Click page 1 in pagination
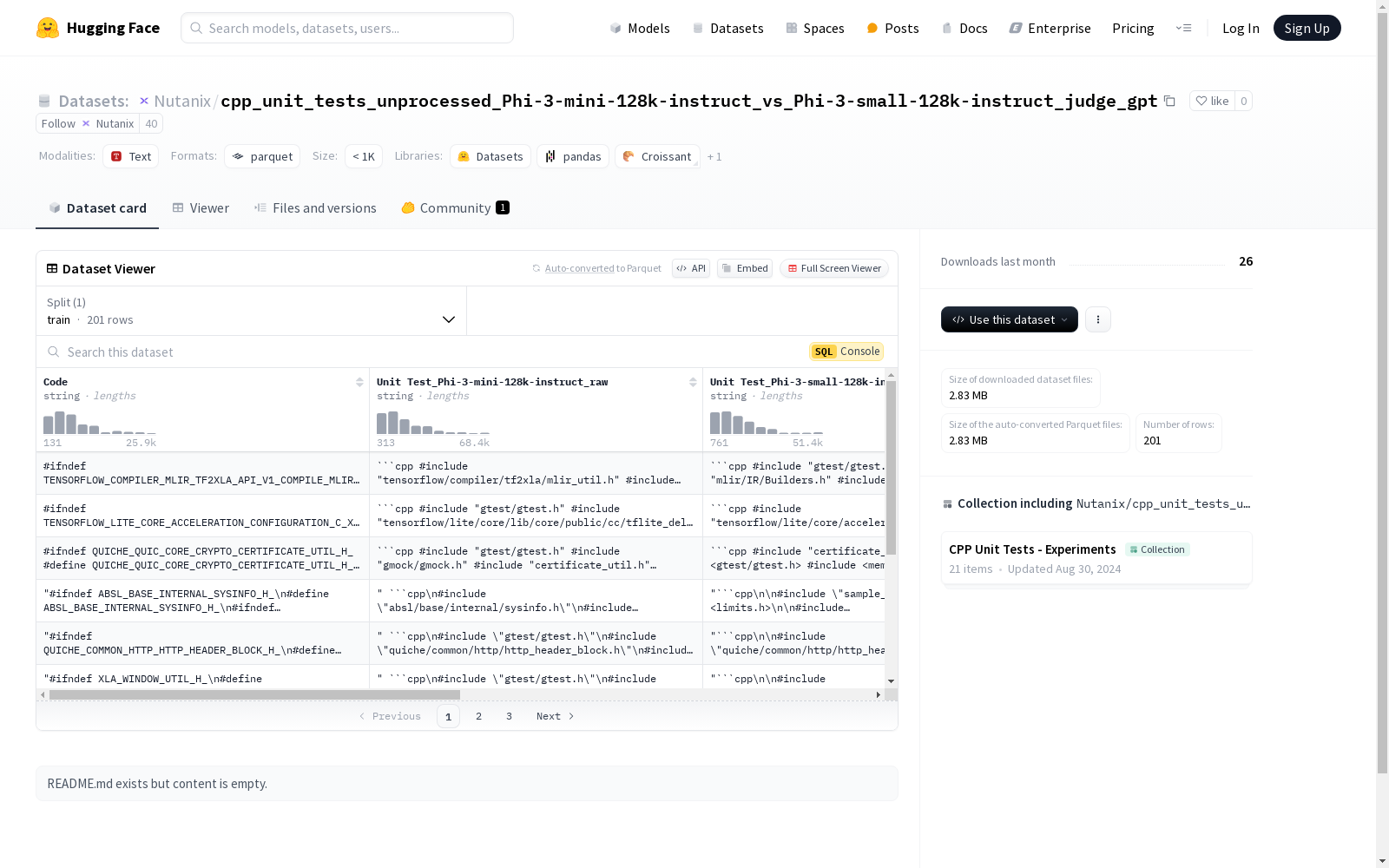The height and width of the screenshot is (868, 1389). [448, 716]
